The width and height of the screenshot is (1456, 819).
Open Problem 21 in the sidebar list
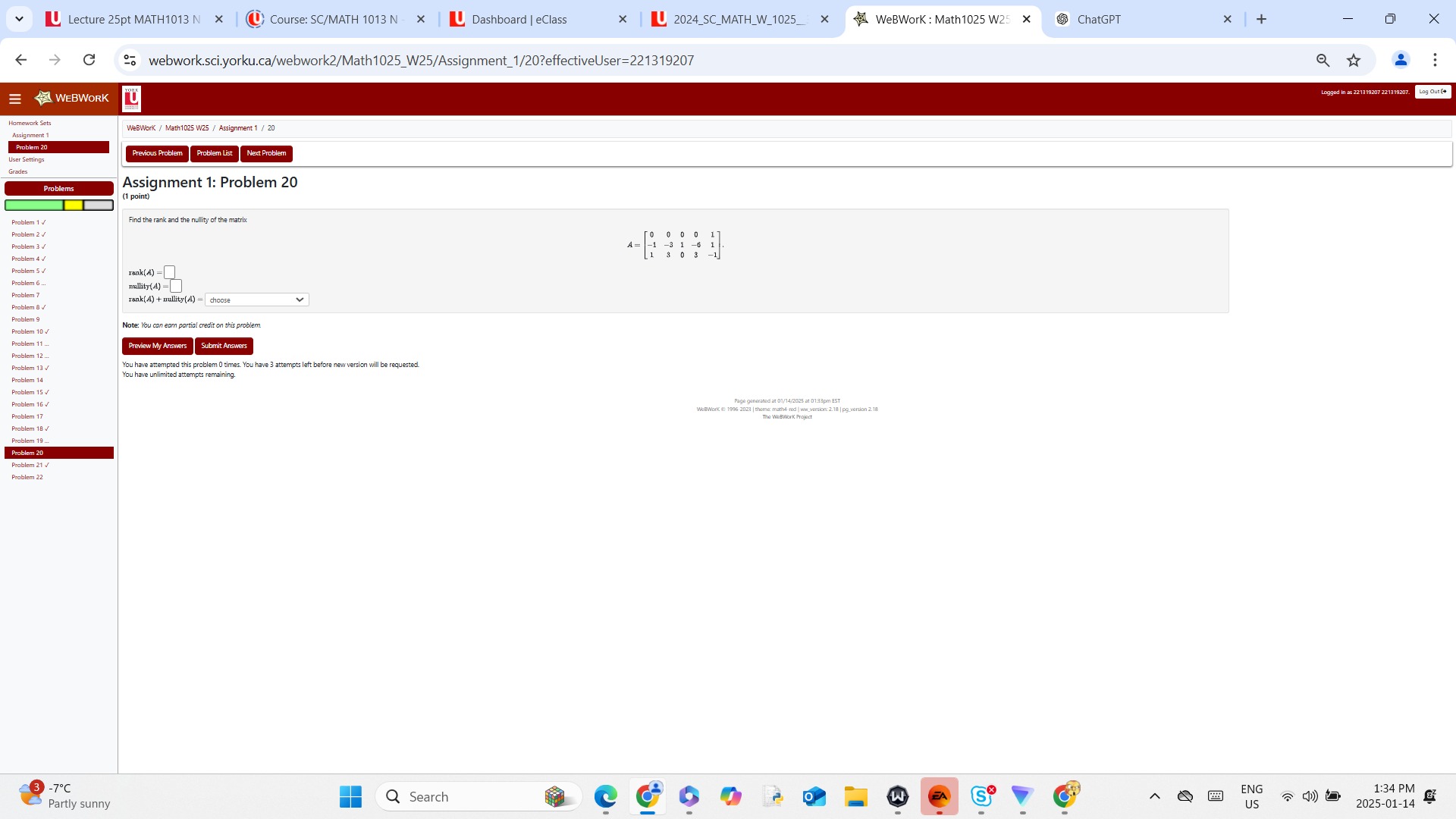click(x=30, y=465)
